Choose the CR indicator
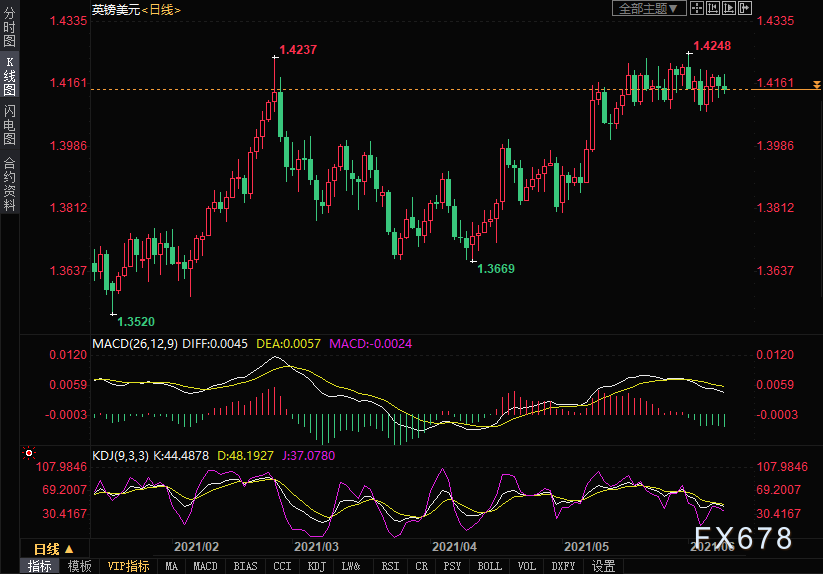This screenshot has height=574, width=823. 421,567
